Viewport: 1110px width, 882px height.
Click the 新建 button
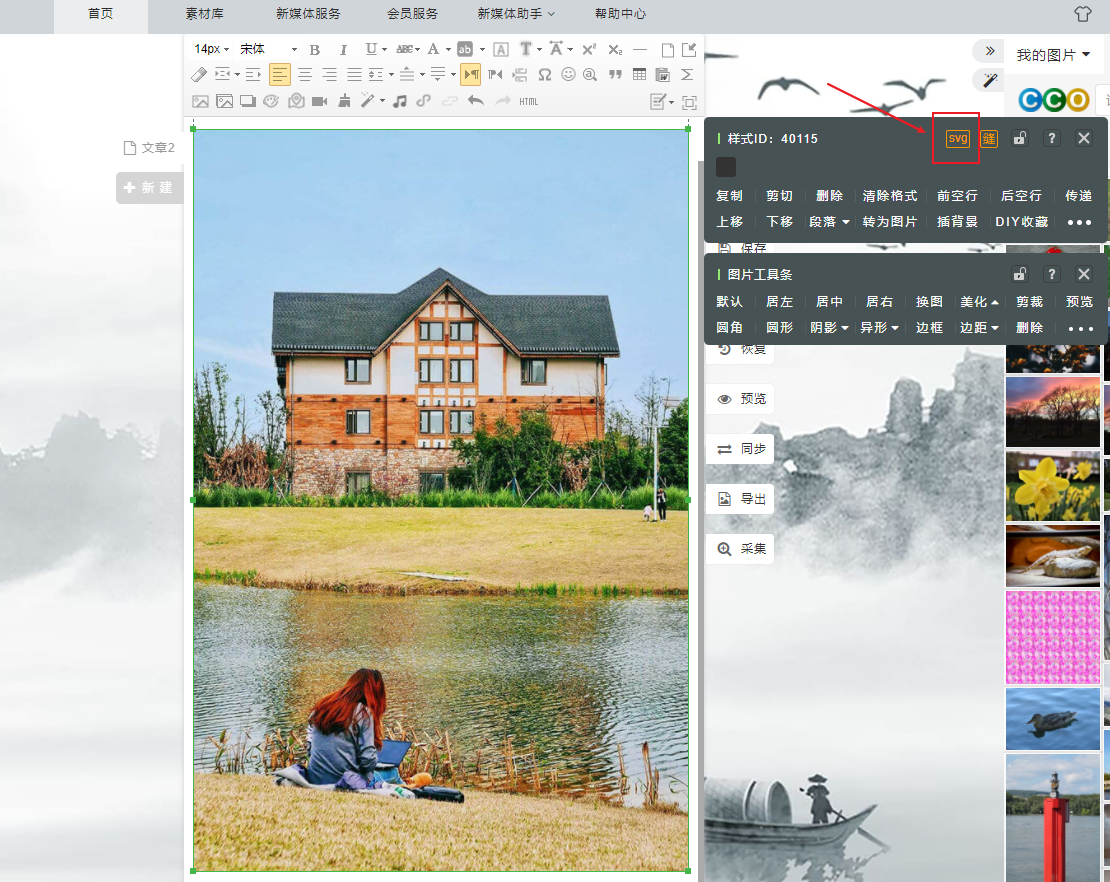149,188
